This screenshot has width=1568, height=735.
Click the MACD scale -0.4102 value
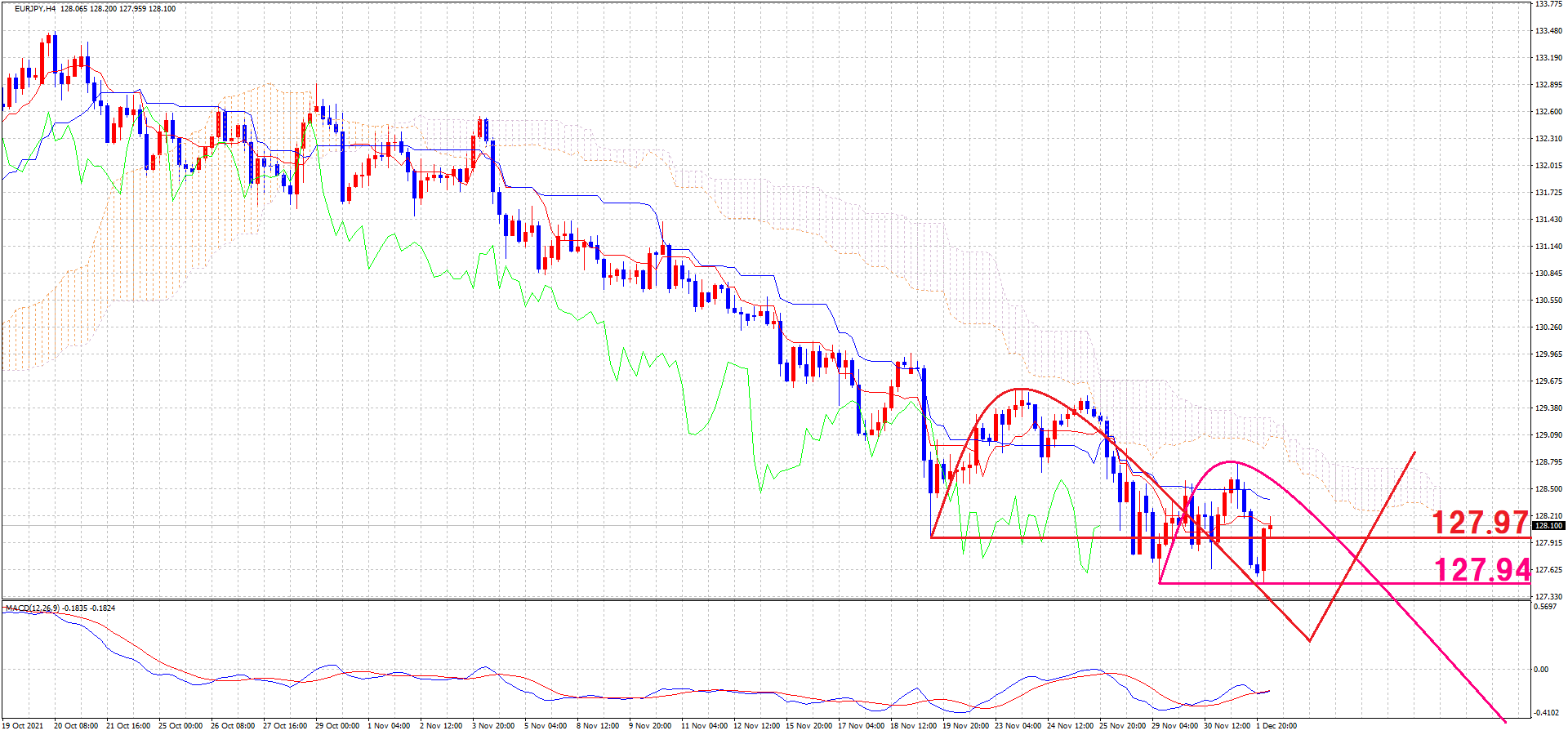coord(1545,713)
